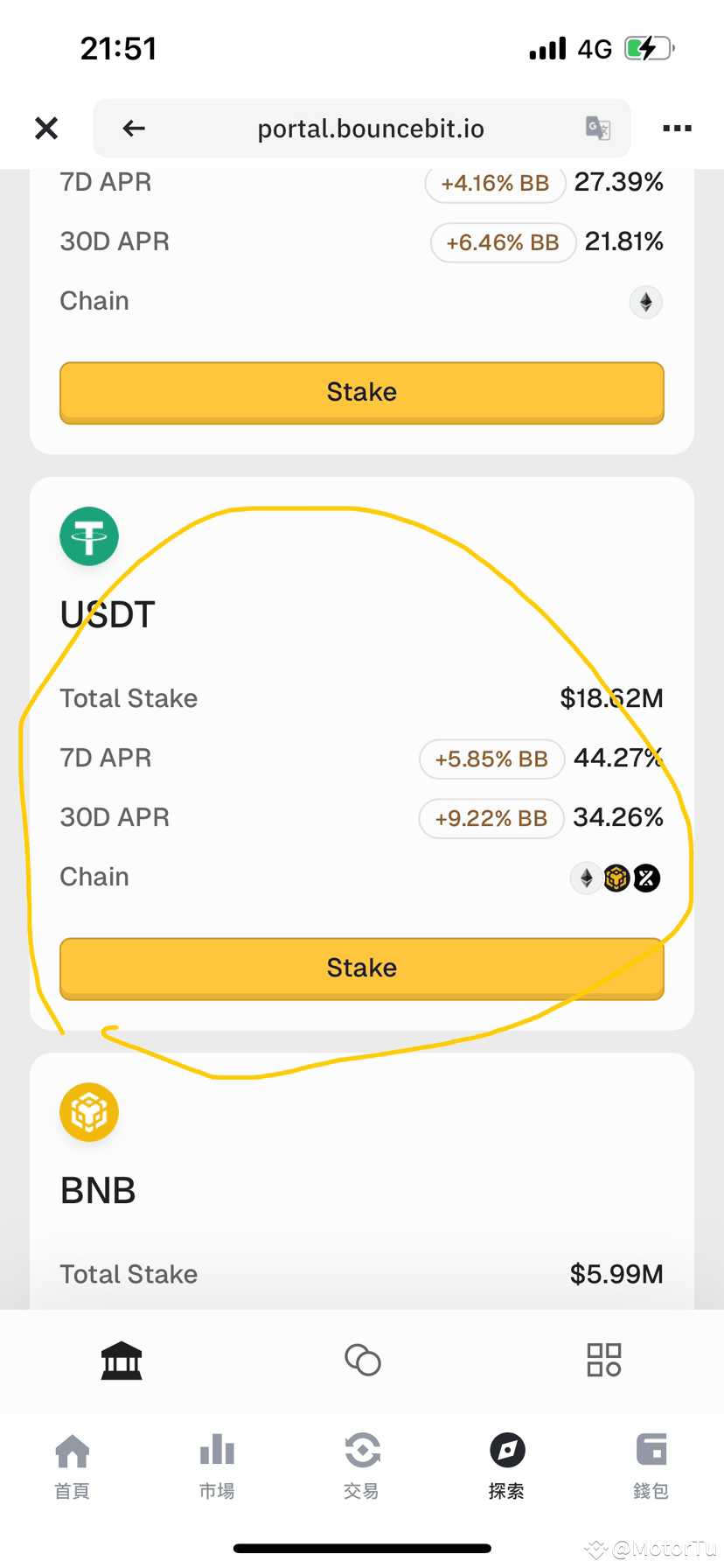Select the BNB chain icon for USDT

coord(616,878)
